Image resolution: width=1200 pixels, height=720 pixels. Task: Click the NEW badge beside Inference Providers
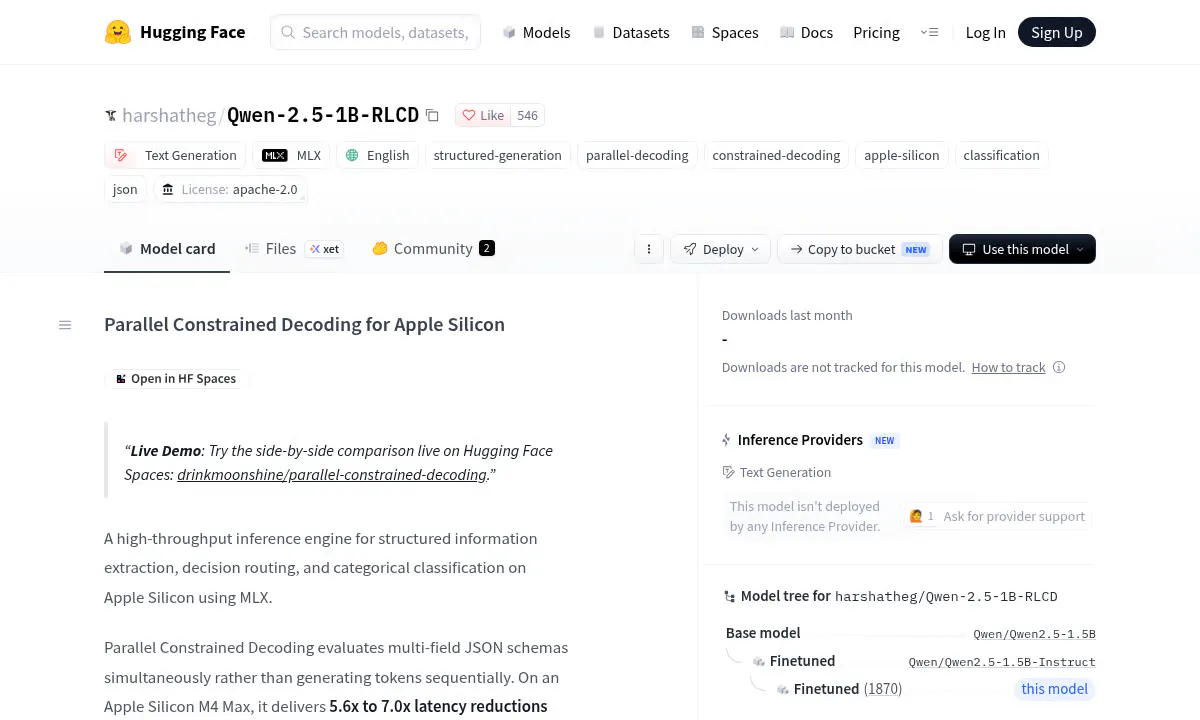(x=884, y=440)
